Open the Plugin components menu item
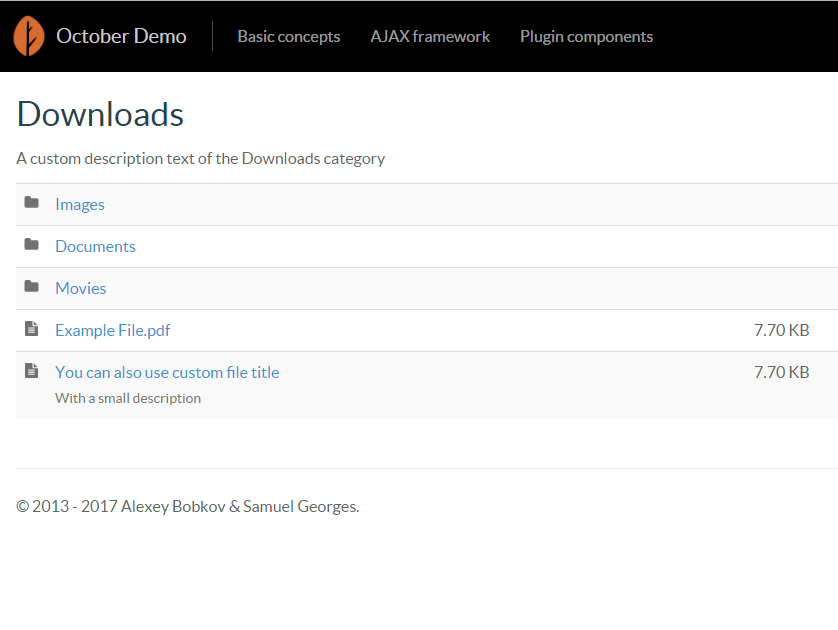The height and width of the screenshot is (630, 838). [586, 36]
